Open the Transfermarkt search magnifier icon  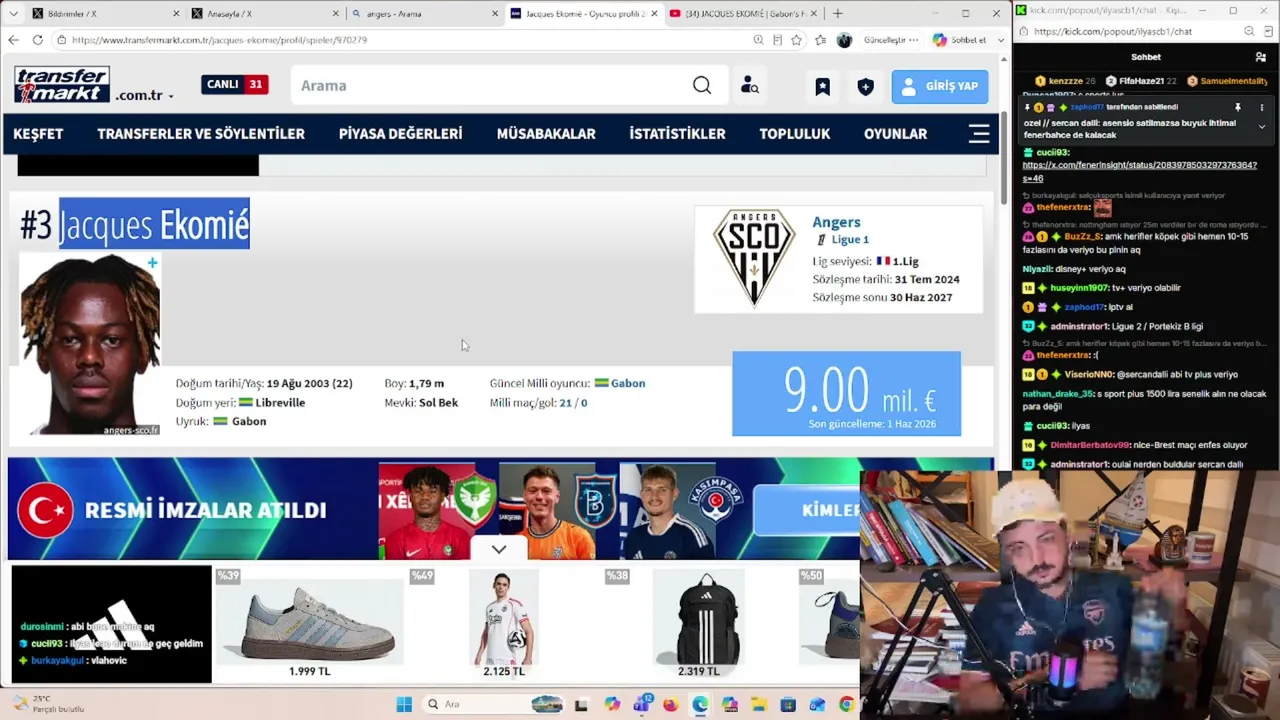(702, 85)
